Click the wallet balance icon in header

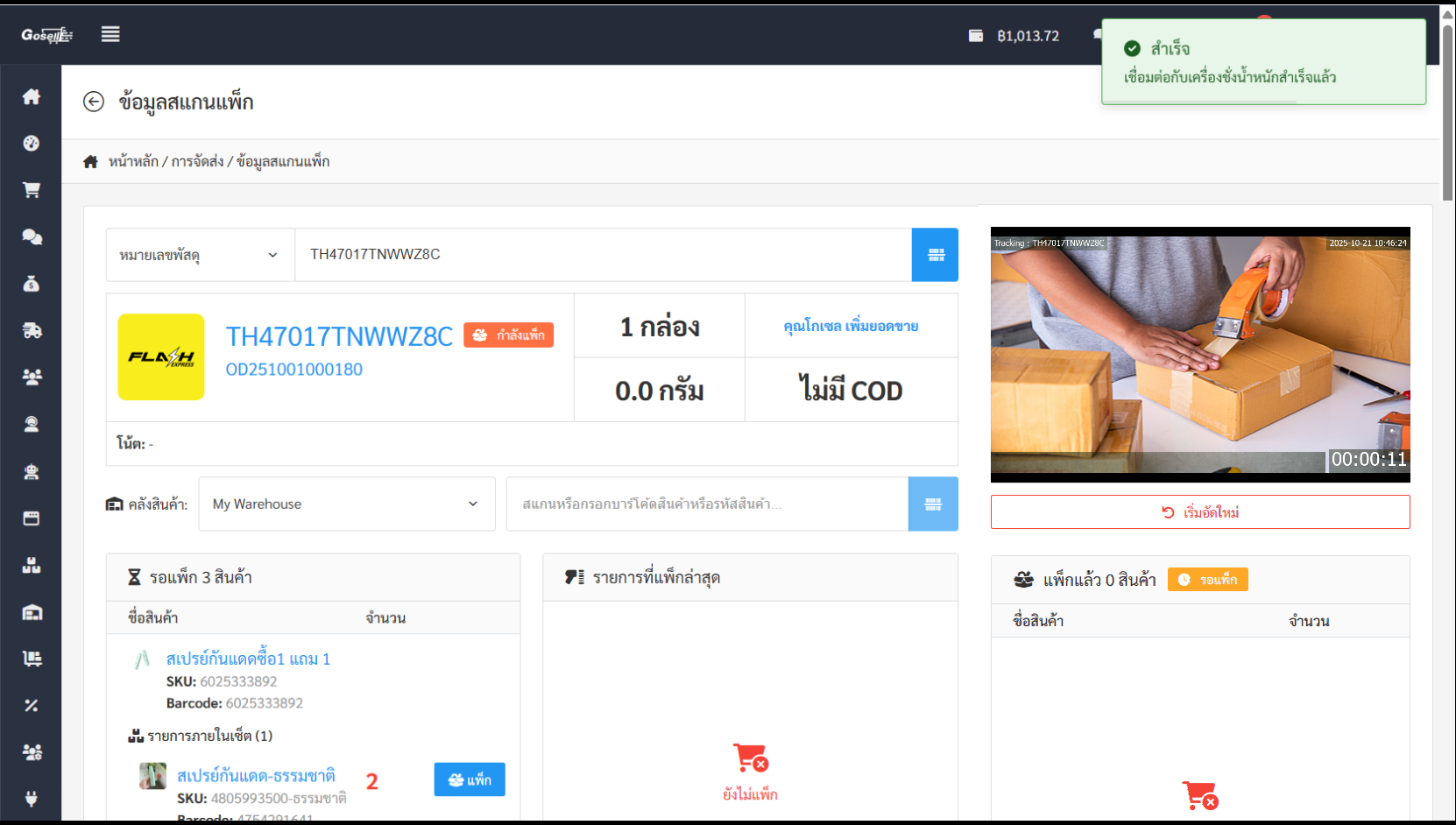(x=975, y=36)
